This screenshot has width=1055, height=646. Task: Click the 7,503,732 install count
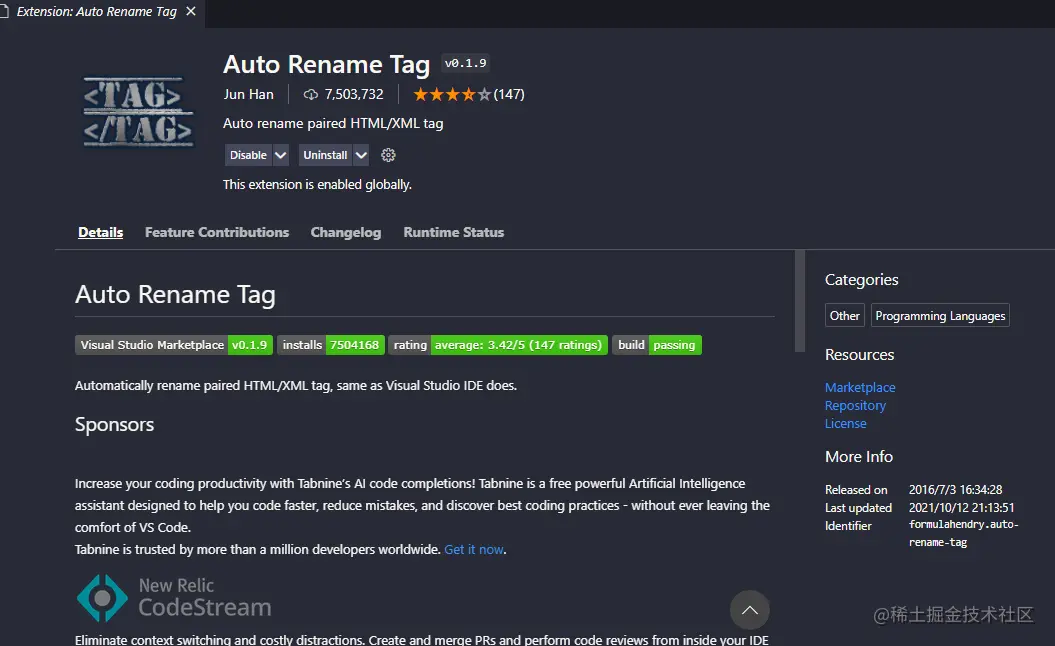click(354, 94)
